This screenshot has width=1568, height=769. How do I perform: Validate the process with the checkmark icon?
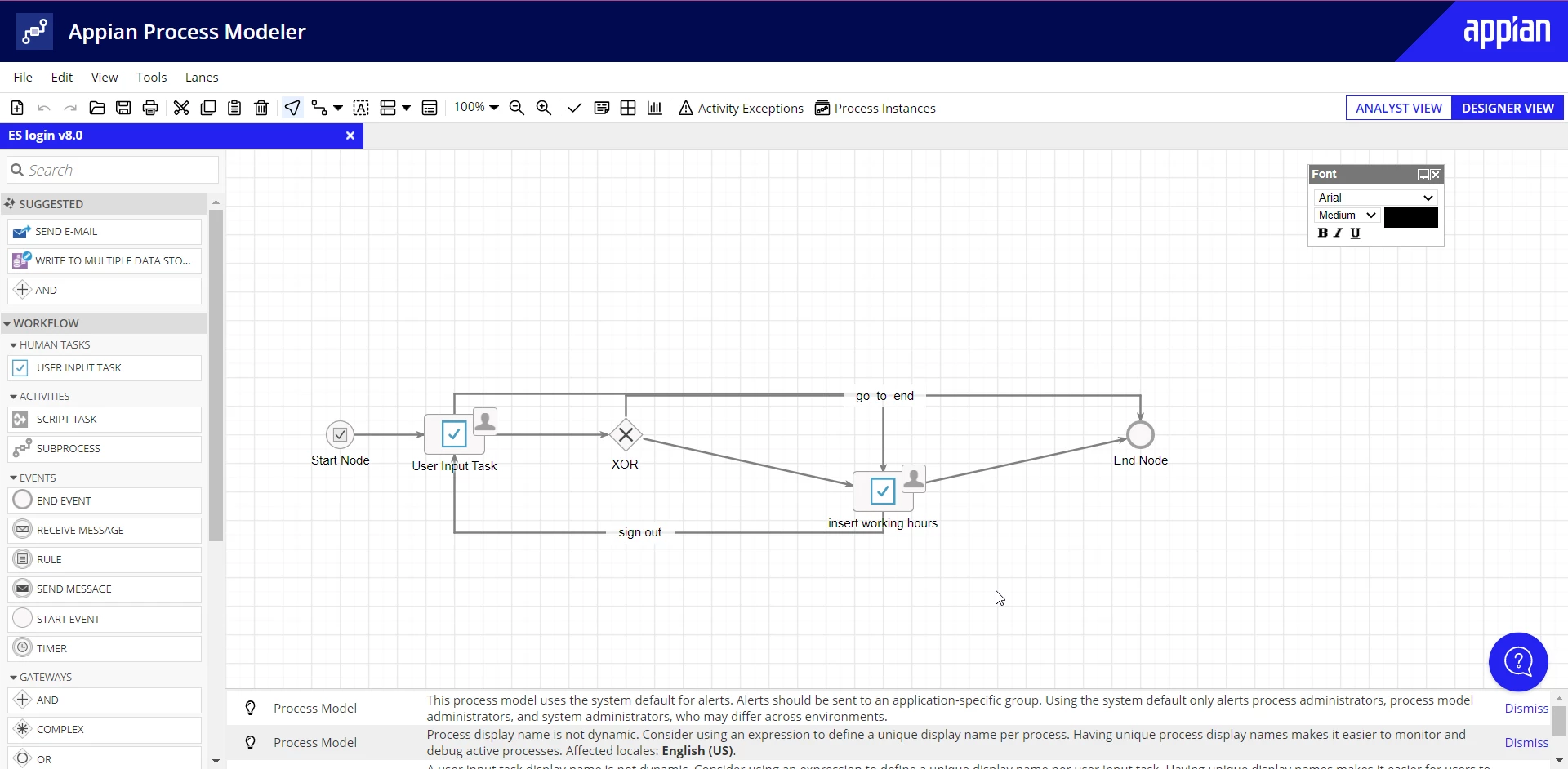coord(575,108)
